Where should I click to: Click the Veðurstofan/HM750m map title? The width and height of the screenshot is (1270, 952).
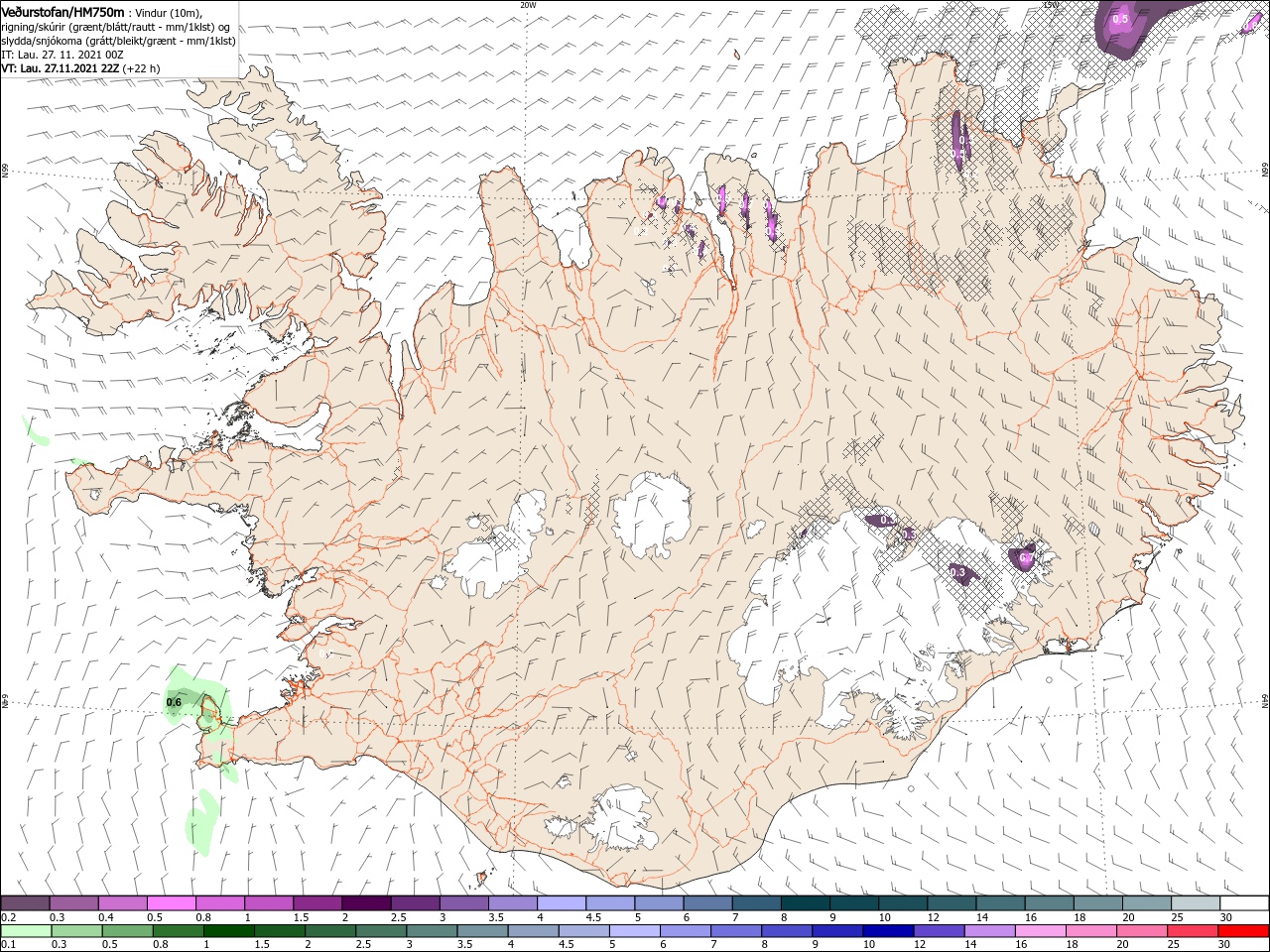point(63,12)
